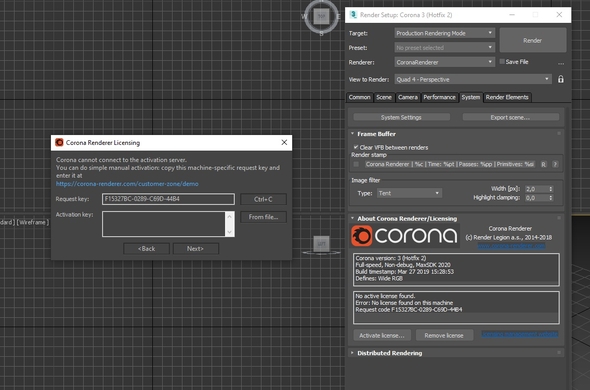This screenshot has width=590, height=390.
Task: Click the Corona logo in About section
Action: (x=404, y=236)
